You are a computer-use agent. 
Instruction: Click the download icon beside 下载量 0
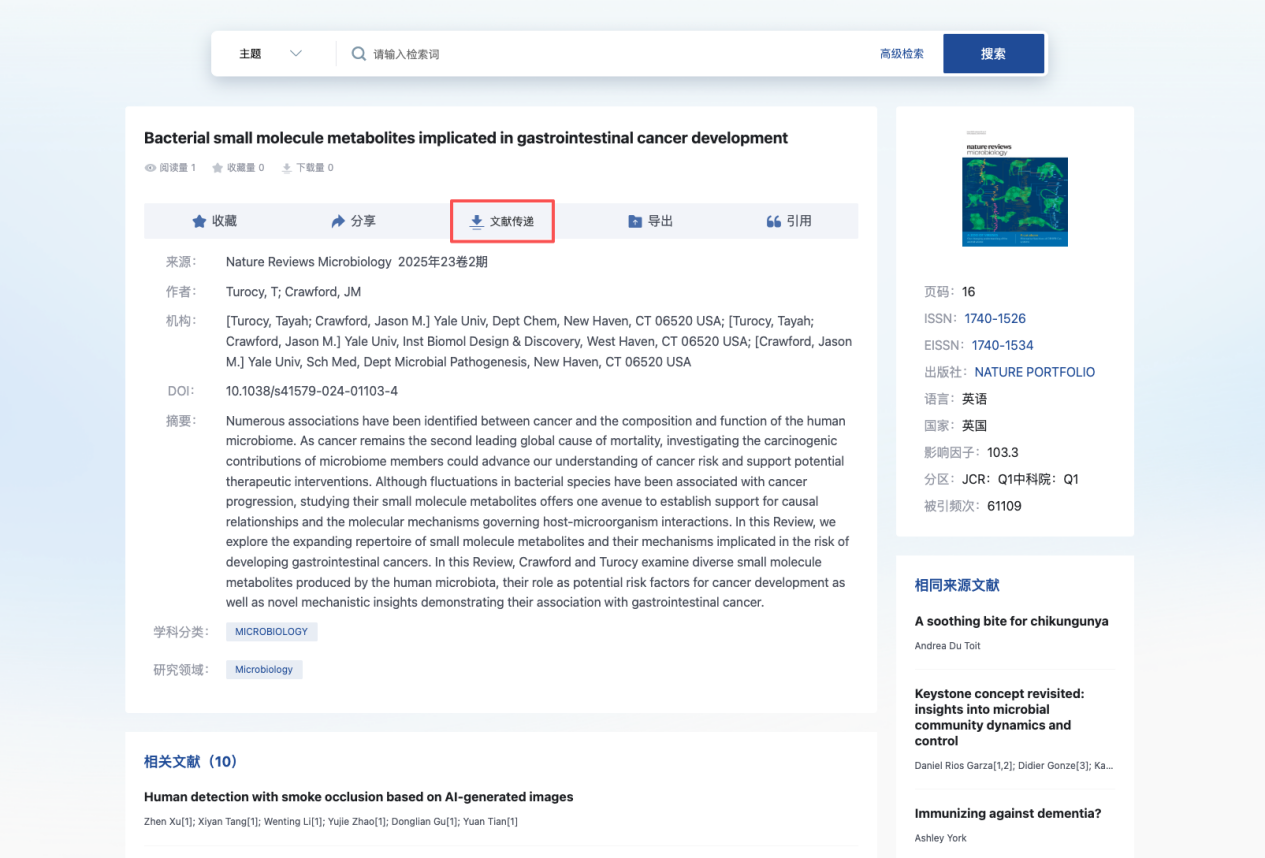point(287,168)
